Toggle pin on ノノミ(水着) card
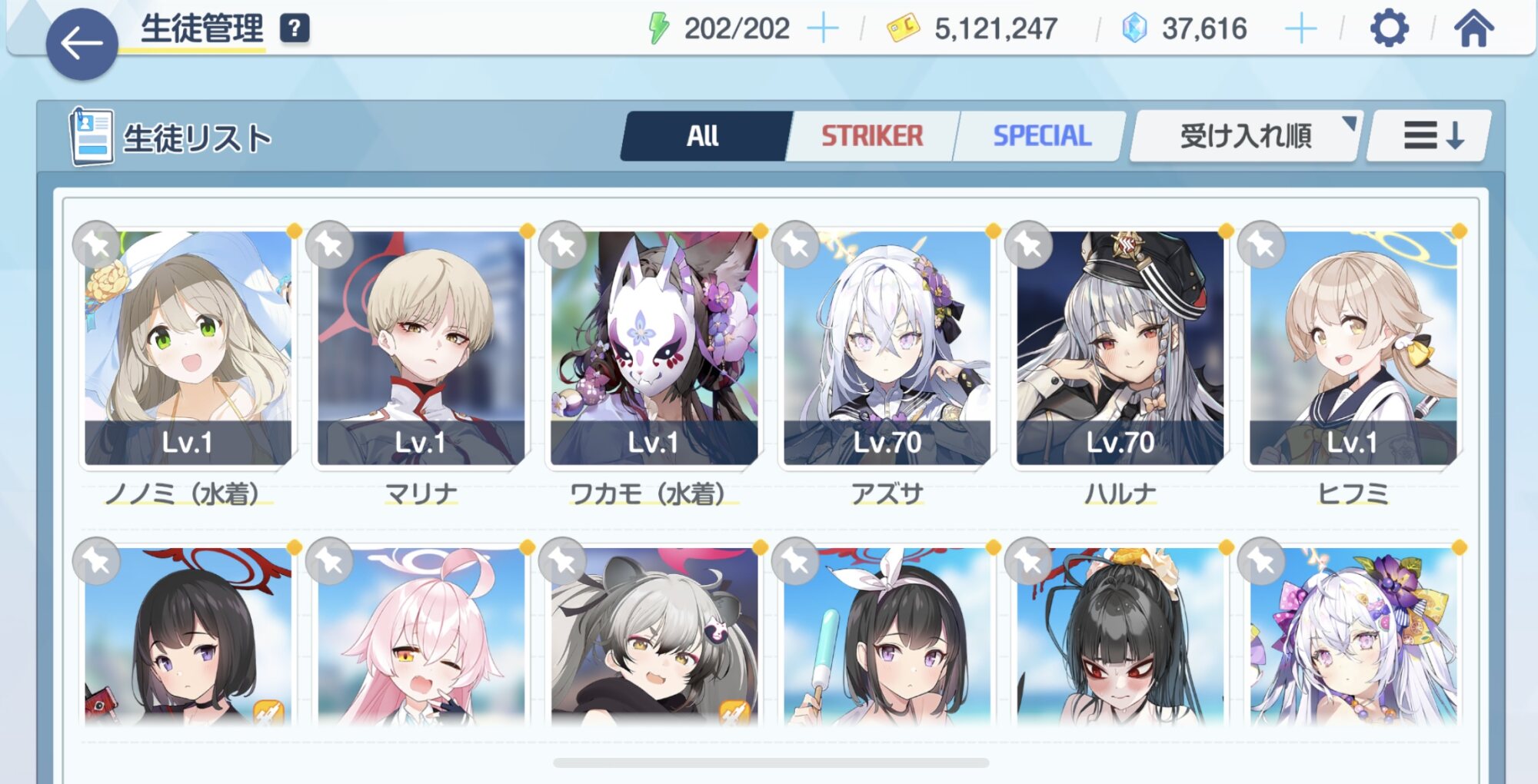 point(96,244)
